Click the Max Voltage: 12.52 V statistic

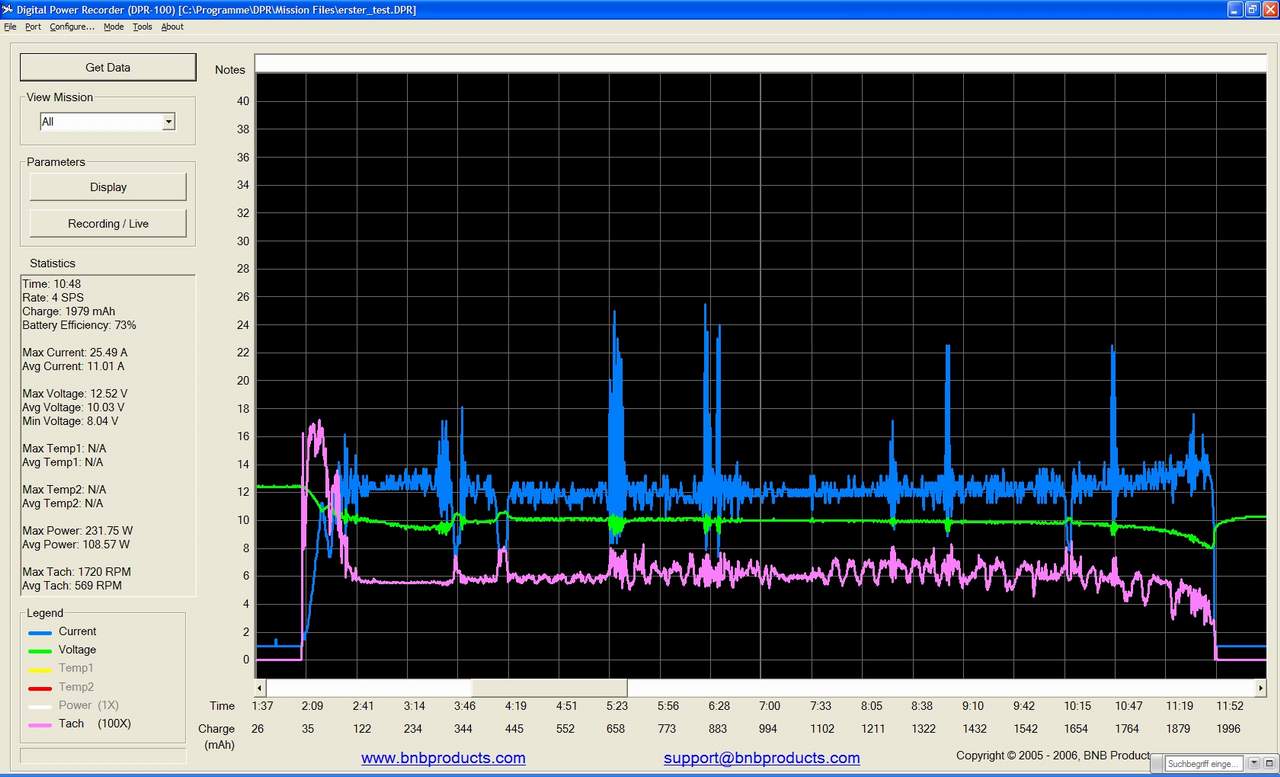pyautogui.click(x=75, y=394)
